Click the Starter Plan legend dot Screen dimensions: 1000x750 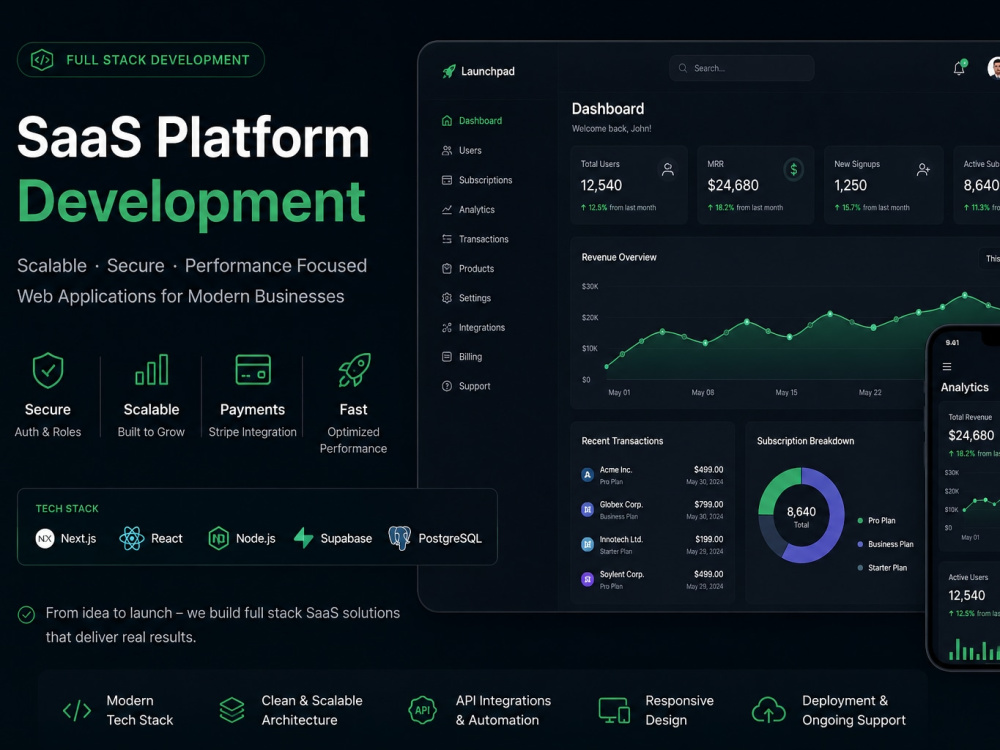pyautogui.click(x=860, y=568)
